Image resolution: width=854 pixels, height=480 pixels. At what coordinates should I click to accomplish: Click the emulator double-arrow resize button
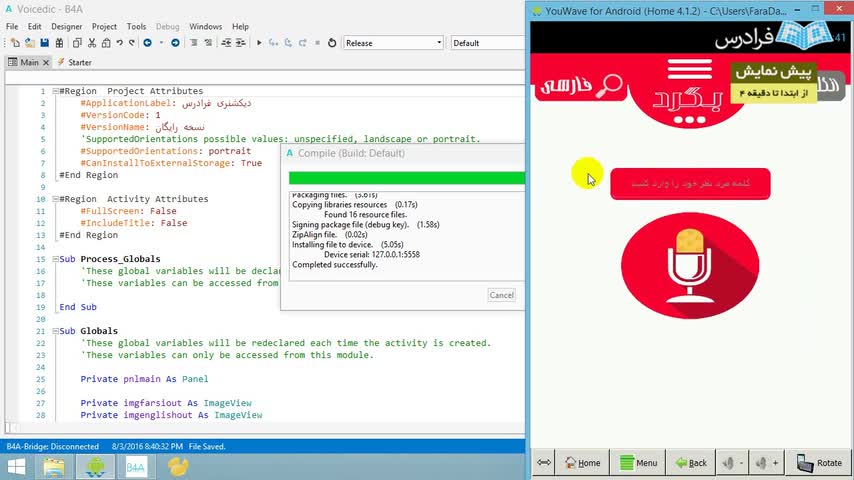tap(544, 463)
